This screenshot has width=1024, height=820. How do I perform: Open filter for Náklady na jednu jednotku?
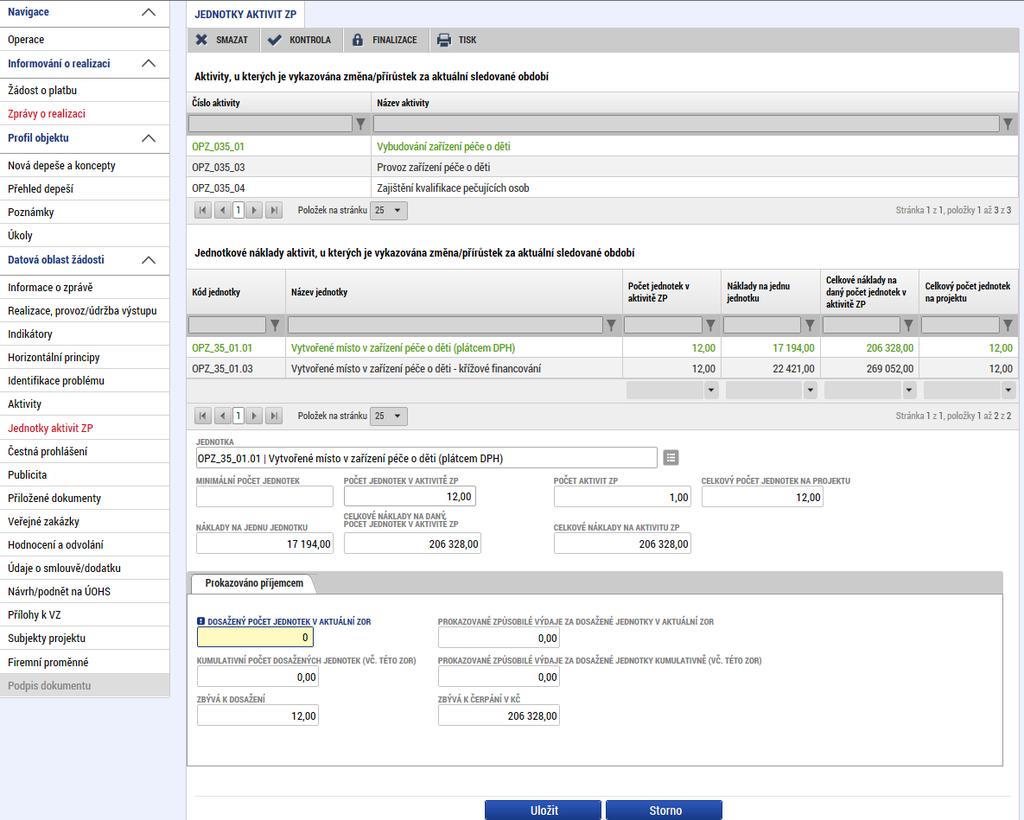810,324
